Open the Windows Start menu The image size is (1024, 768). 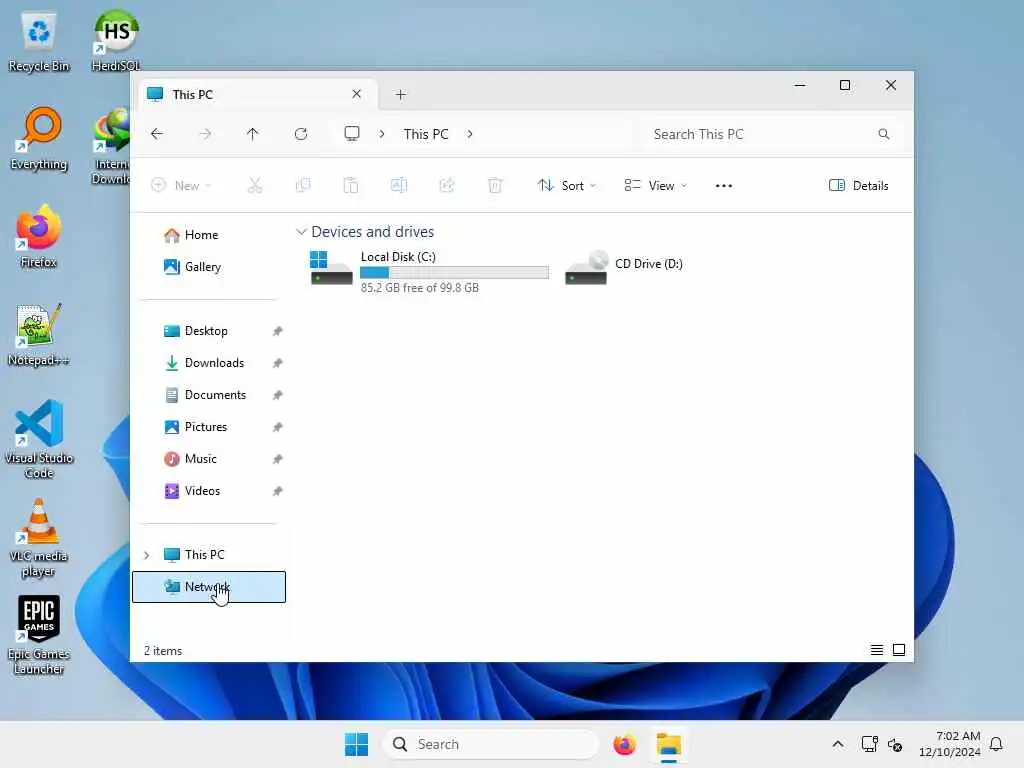tap(357, 744)
